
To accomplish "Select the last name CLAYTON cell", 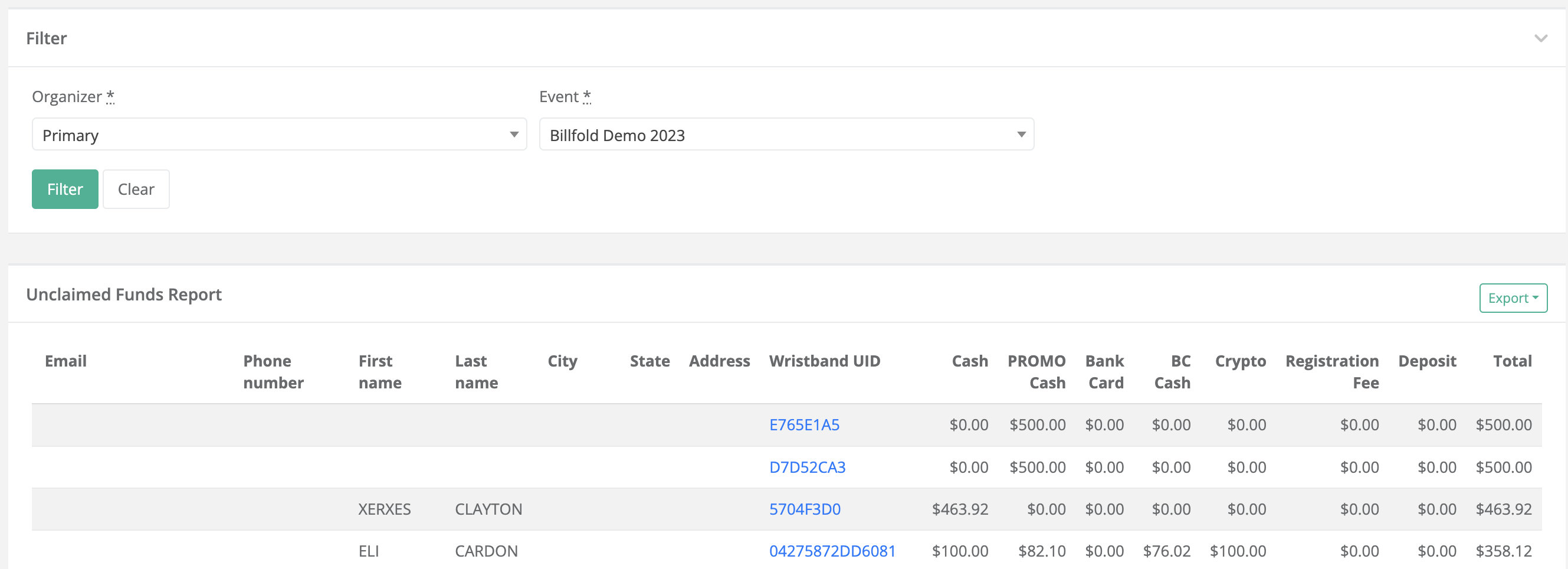I will point(488,509).
